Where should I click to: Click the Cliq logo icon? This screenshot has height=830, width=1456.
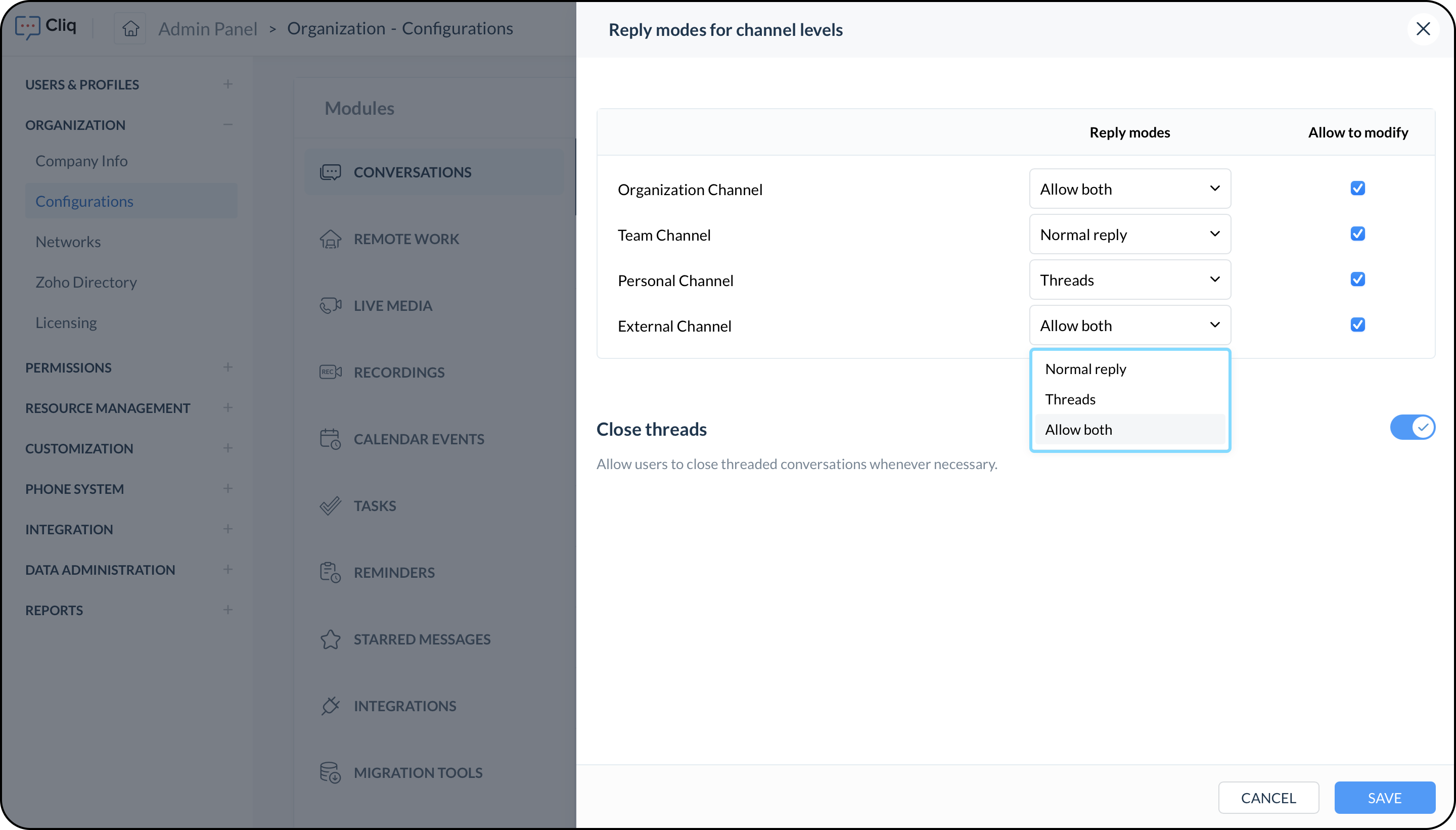(x=27, y=27)
